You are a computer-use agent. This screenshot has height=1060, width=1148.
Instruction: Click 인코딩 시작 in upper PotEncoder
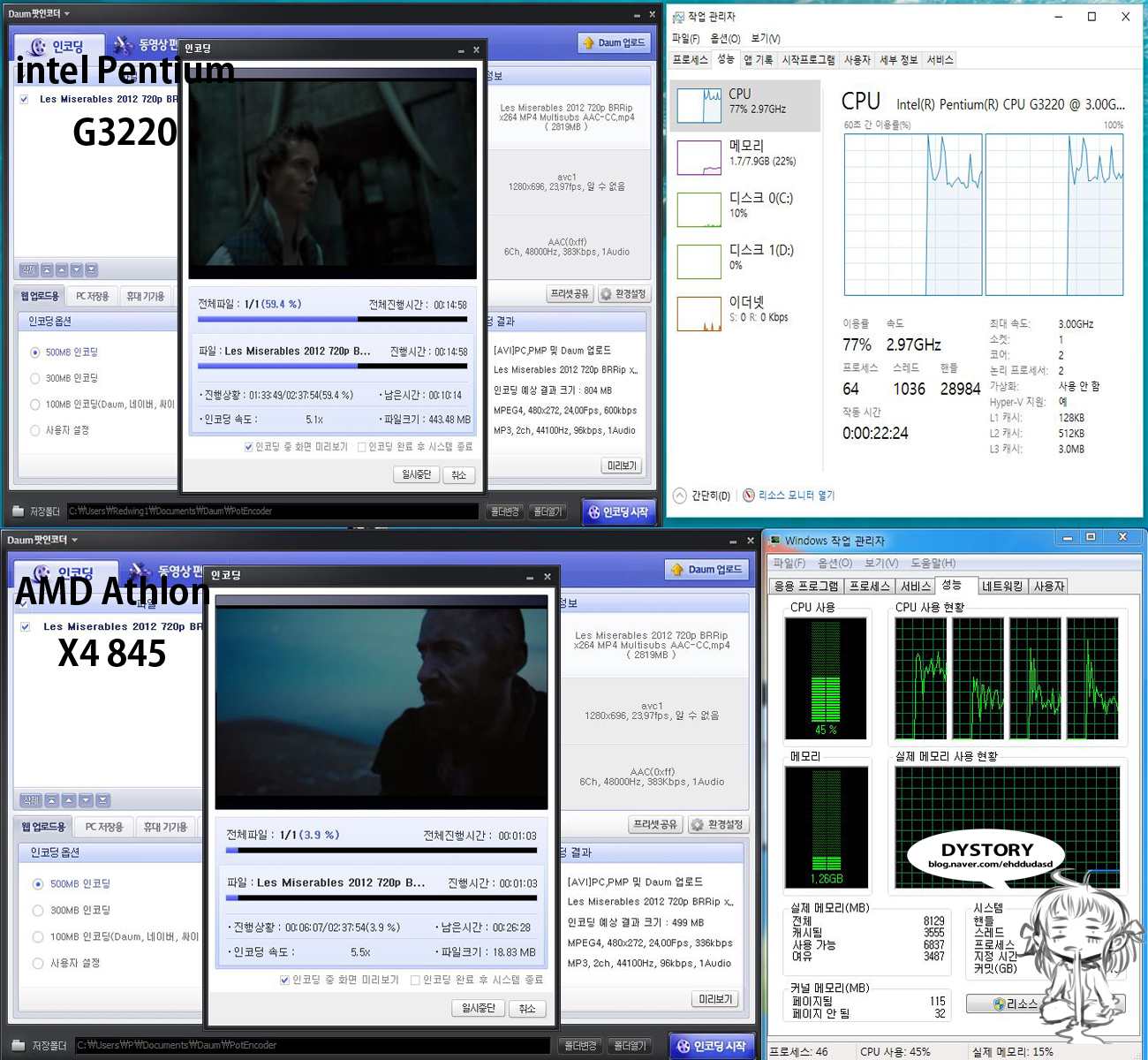[x=618, y=512]
